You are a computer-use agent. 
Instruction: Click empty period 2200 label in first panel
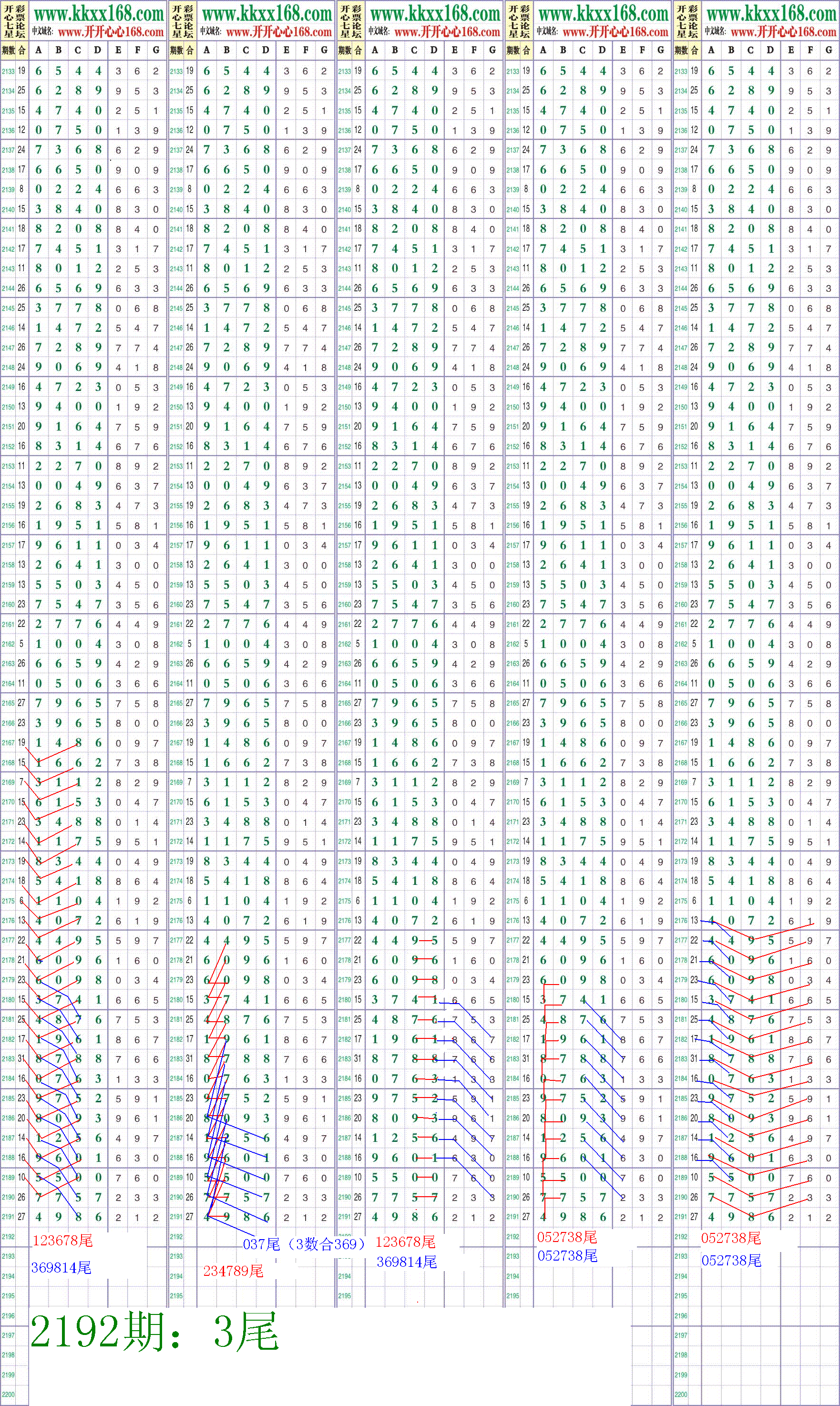click(8, 1395)
